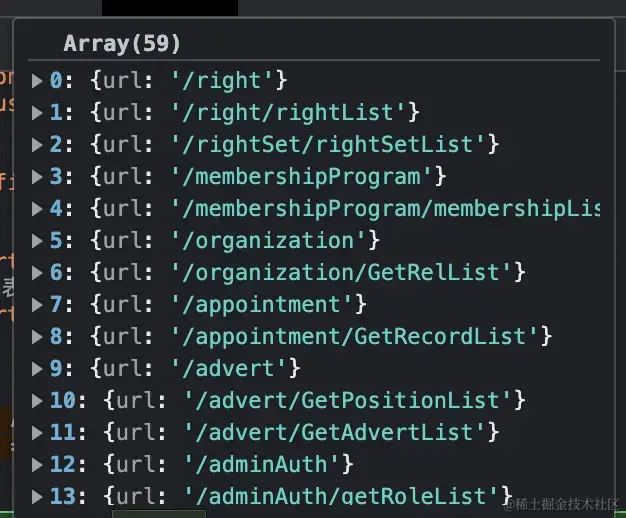
Task: Click index label 0: in the array
Action: coord(61,81)
